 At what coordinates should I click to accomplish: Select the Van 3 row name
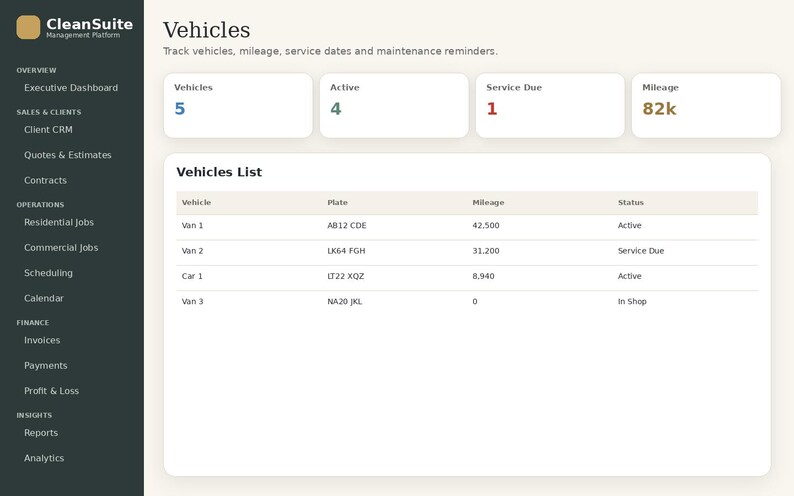point(192,302)
